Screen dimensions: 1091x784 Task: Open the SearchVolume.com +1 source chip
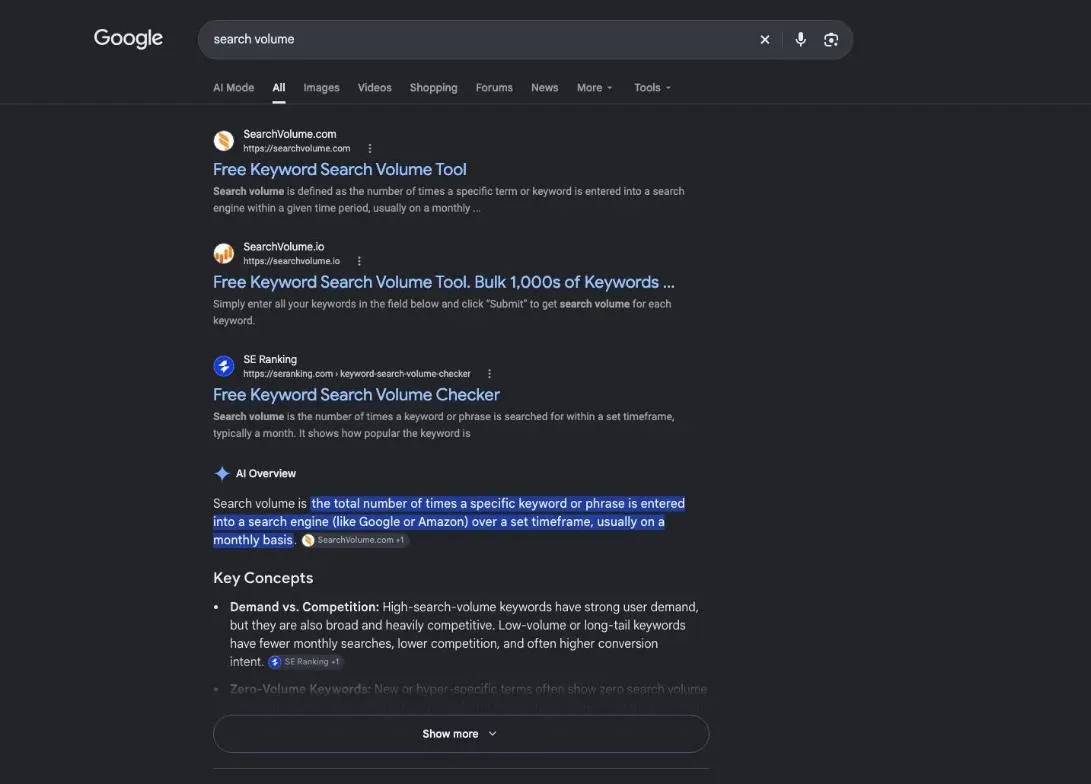(x=355, y=541)
